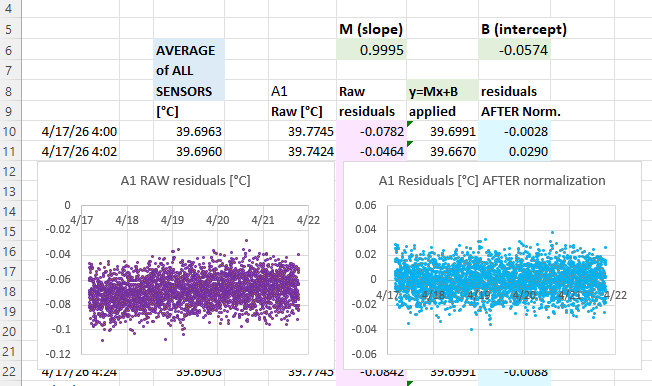The image size is (652, 386).
Task: Select the after-normalization residual cell 0.0290
Action: [x=514, y=151]
